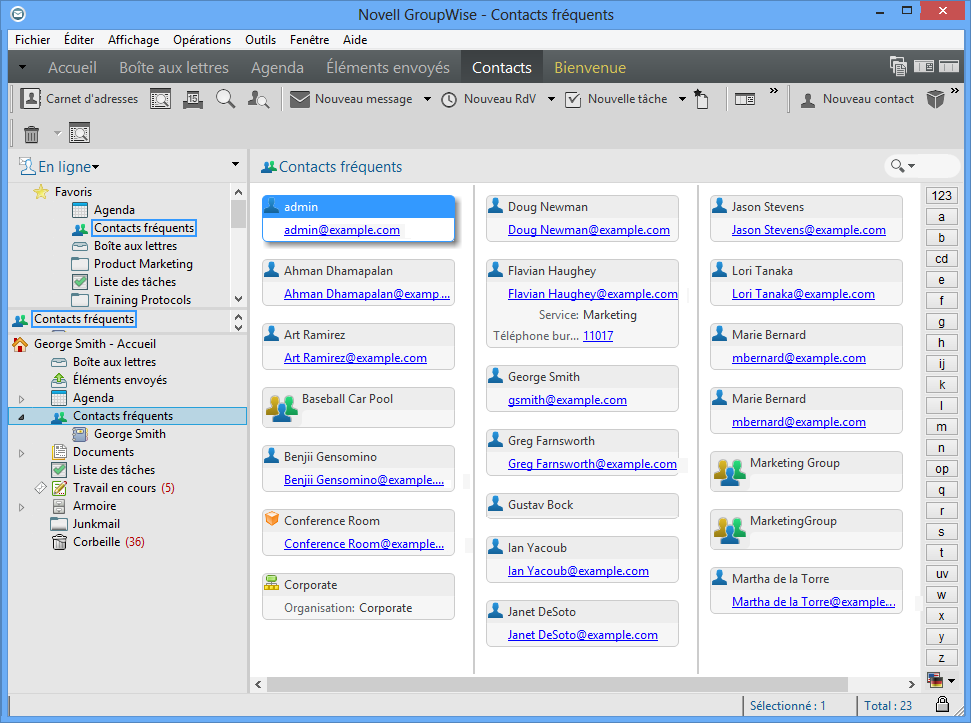Click the view layout icon in main toolbar
Viewport: 971px width, 723px height.
tap(744, 99)
